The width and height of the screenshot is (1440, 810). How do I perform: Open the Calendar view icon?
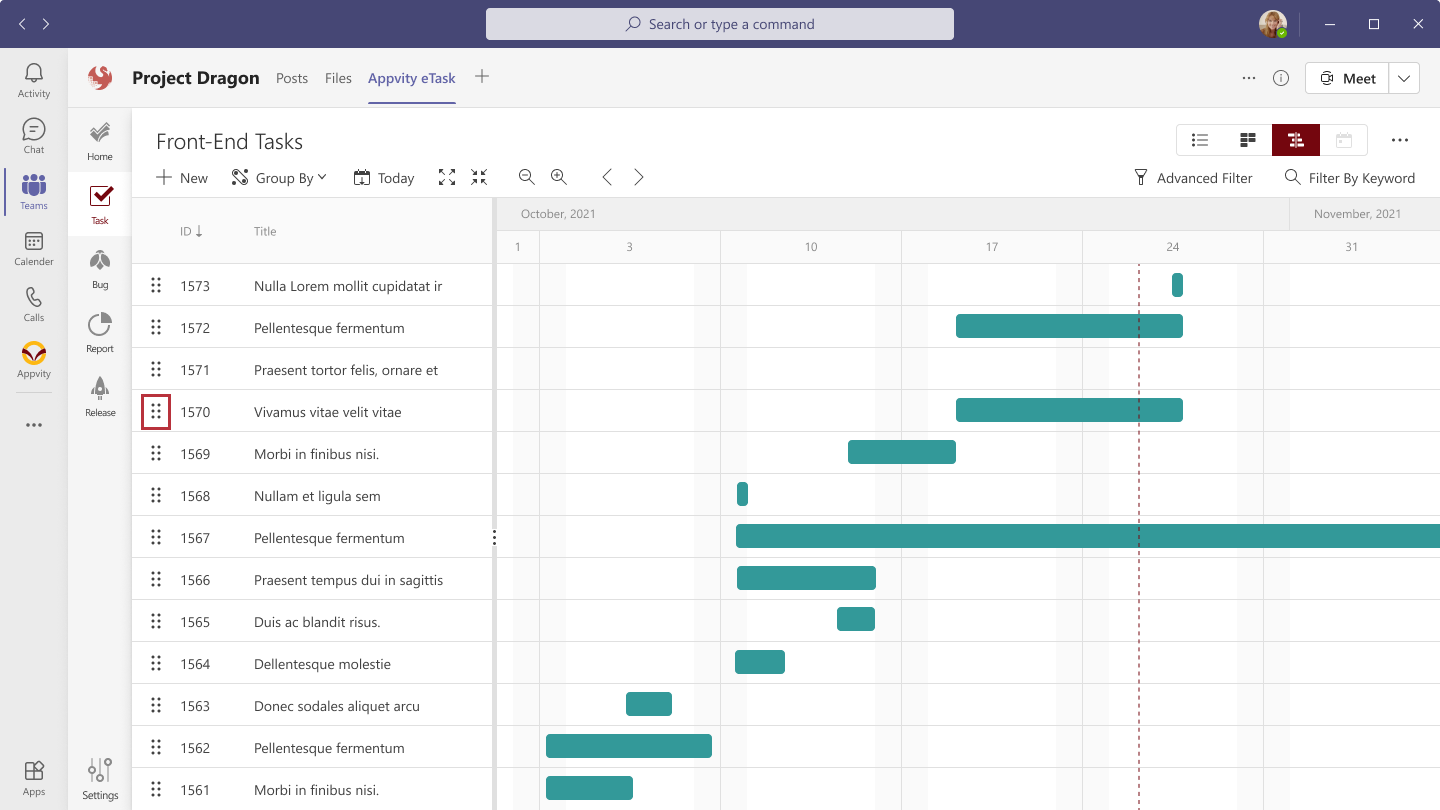(1344, 140)
